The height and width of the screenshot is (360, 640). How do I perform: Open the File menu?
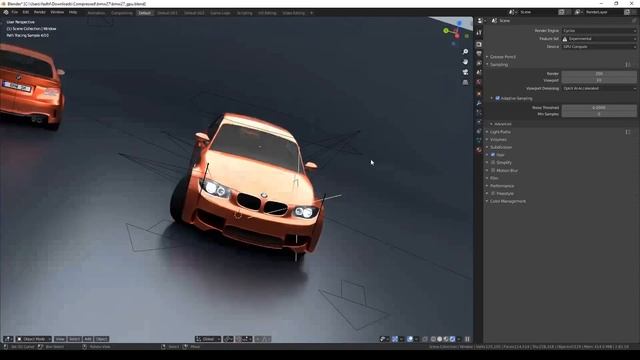click(x=15, y=12)
